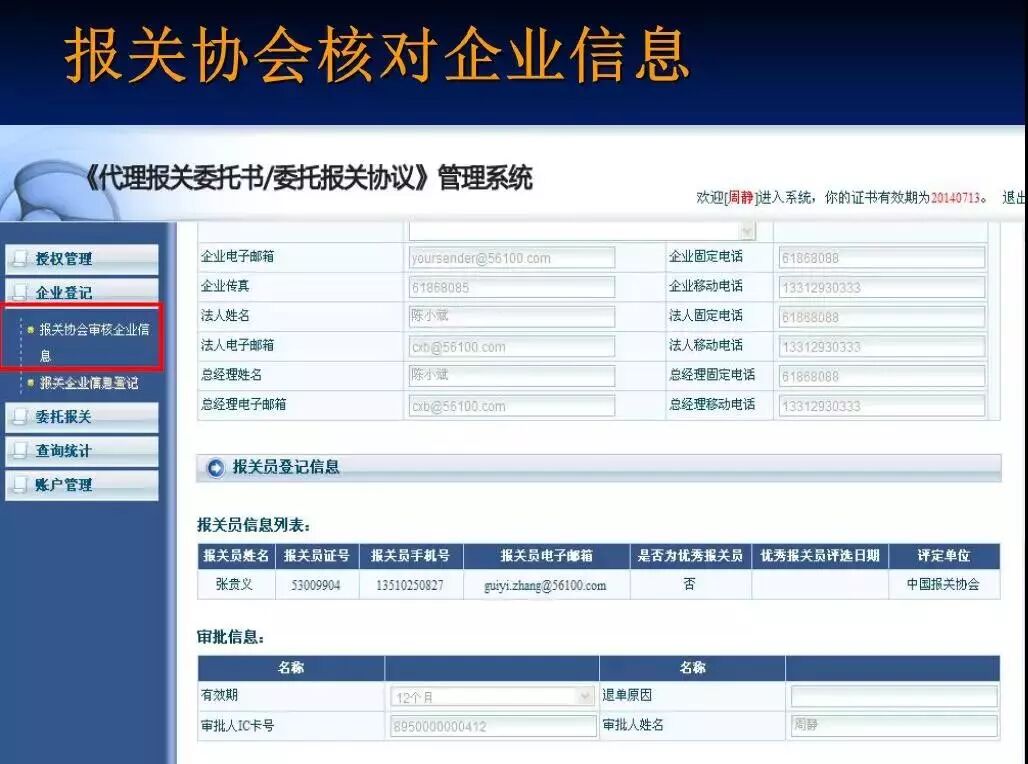Click the 企业移动电话 input field
The image size is (1028, 764).
coord(882,287)
